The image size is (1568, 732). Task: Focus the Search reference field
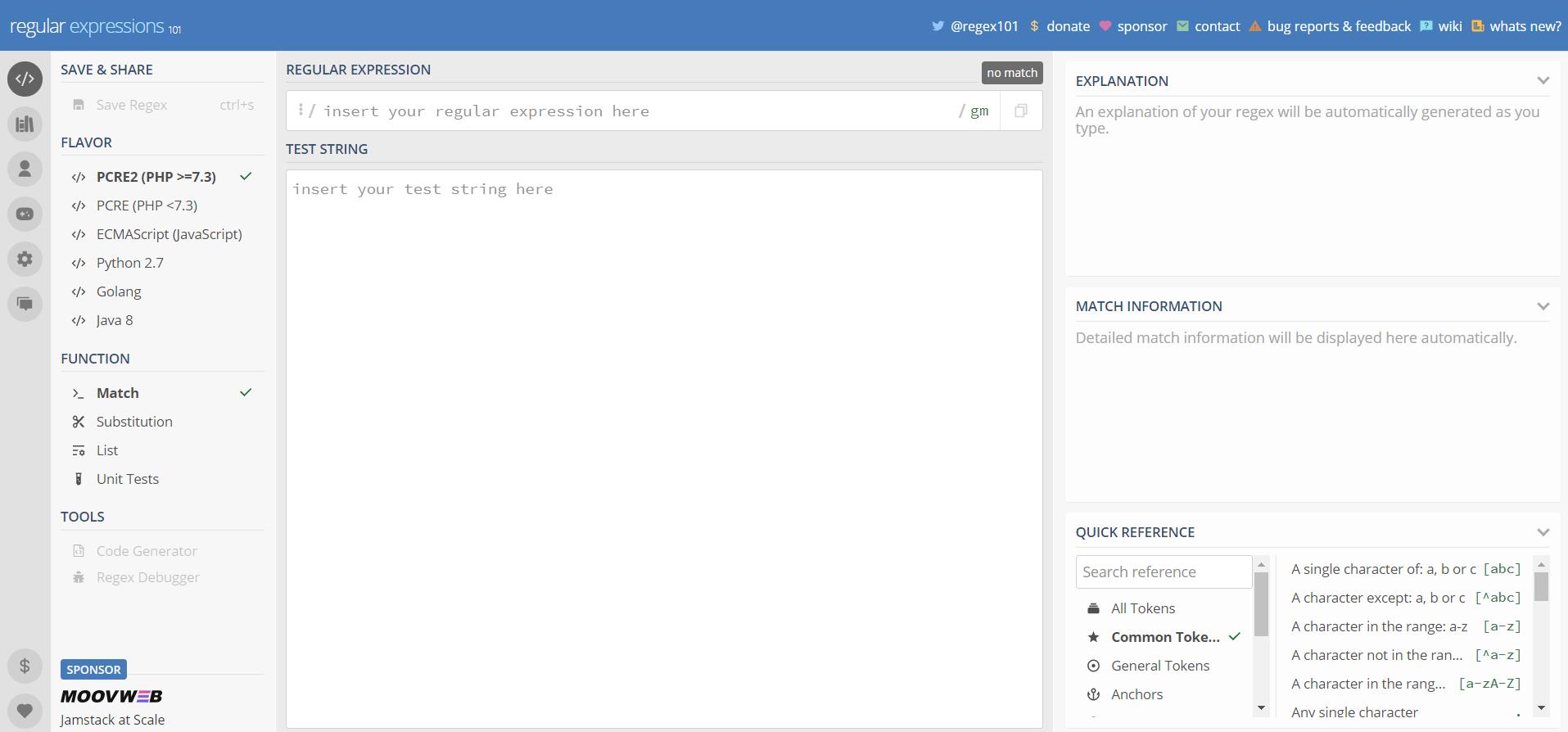click(1164, 572)
